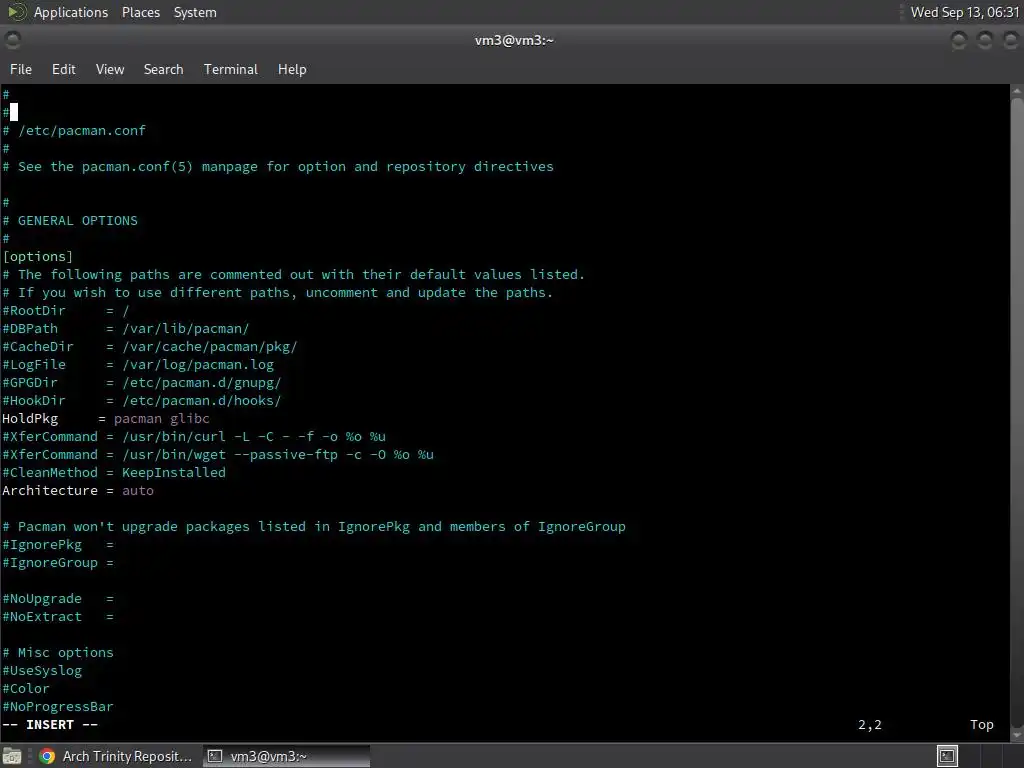Click the 'pacman glibc' value

click(162, 419)
